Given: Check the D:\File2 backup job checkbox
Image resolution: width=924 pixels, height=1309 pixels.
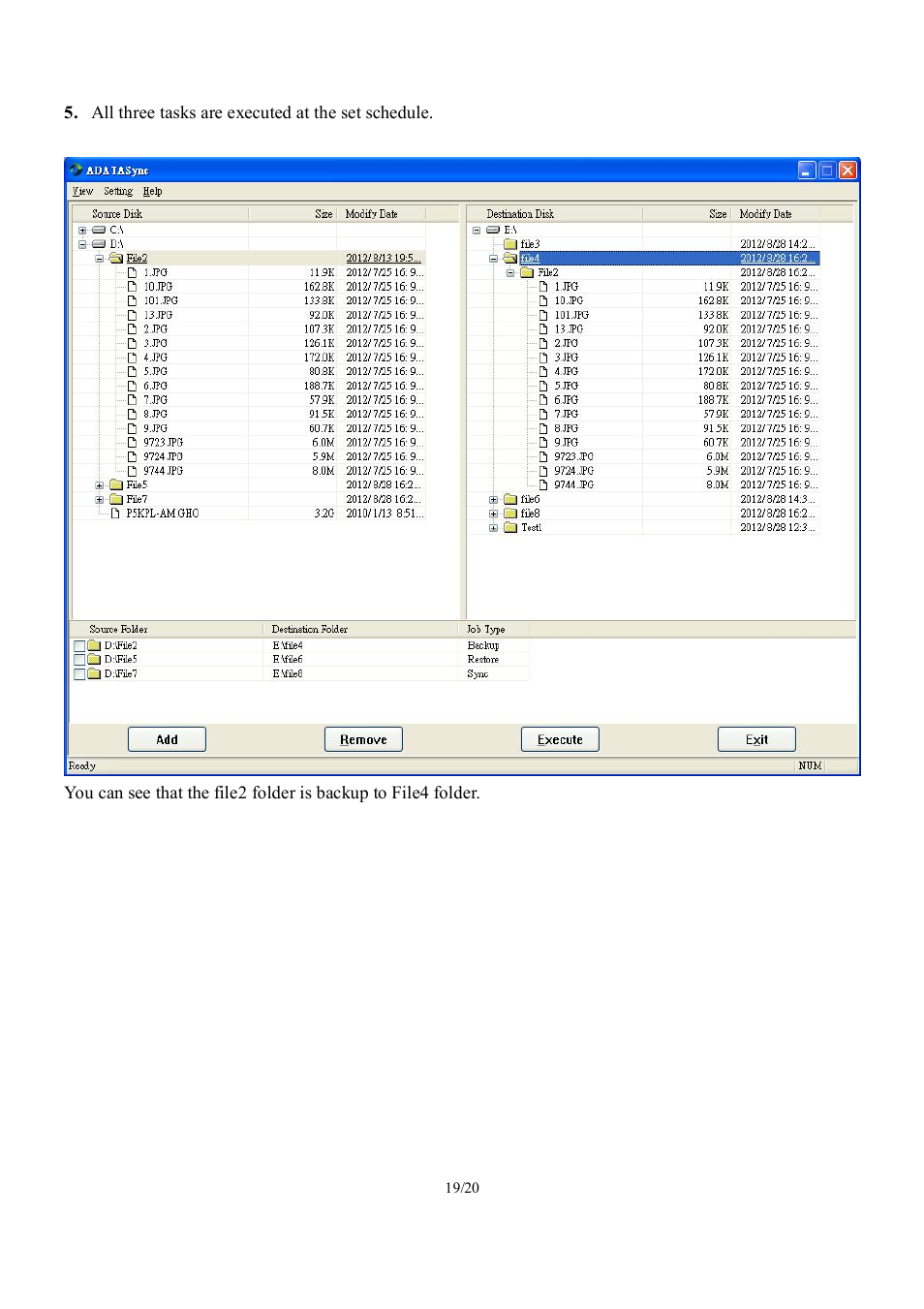Looking at the screenshot, I should pyautogui.click(x=79, y=646).
